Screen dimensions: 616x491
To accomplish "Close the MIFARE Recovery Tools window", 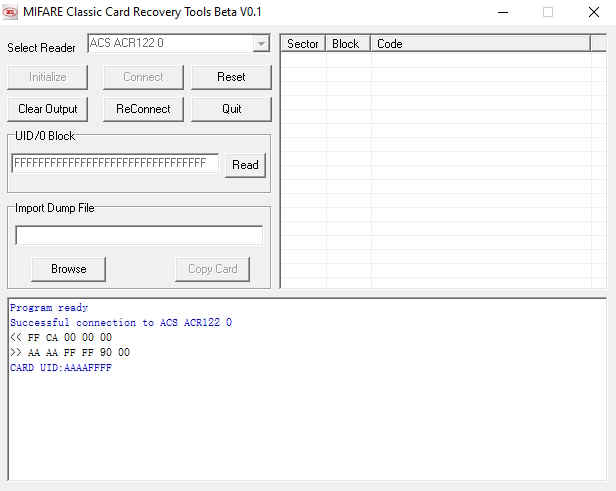I will tap(594, 12).
